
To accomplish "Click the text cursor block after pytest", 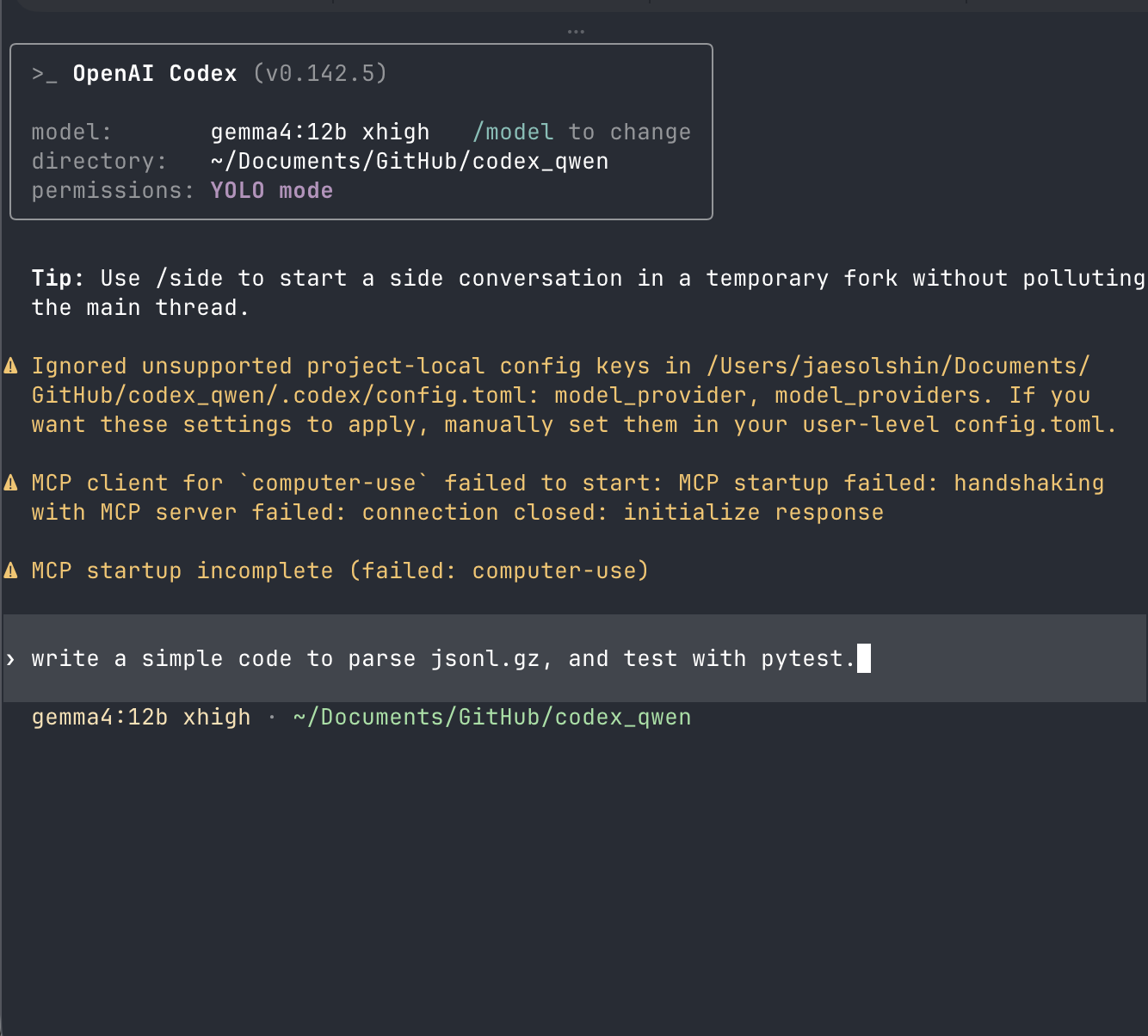I will pos(864,658).
